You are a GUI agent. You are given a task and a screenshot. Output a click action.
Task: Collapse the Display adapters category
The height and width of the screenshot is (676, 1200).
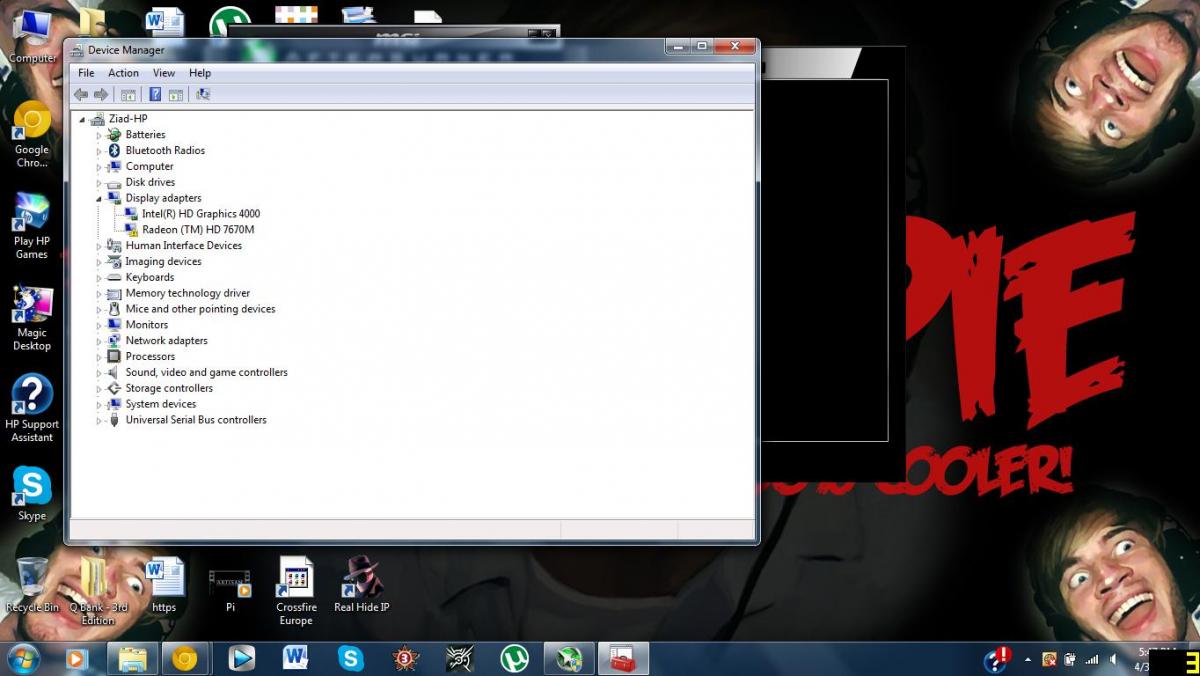pyautogui.click(x=99, y=199)
